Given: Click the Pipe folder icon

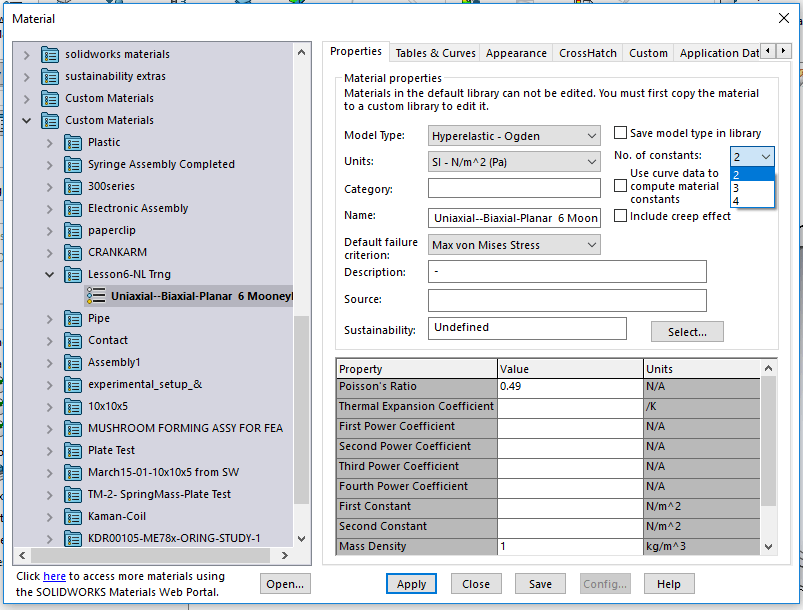Looking at the screenshot, I should click(x=73, y=319).
